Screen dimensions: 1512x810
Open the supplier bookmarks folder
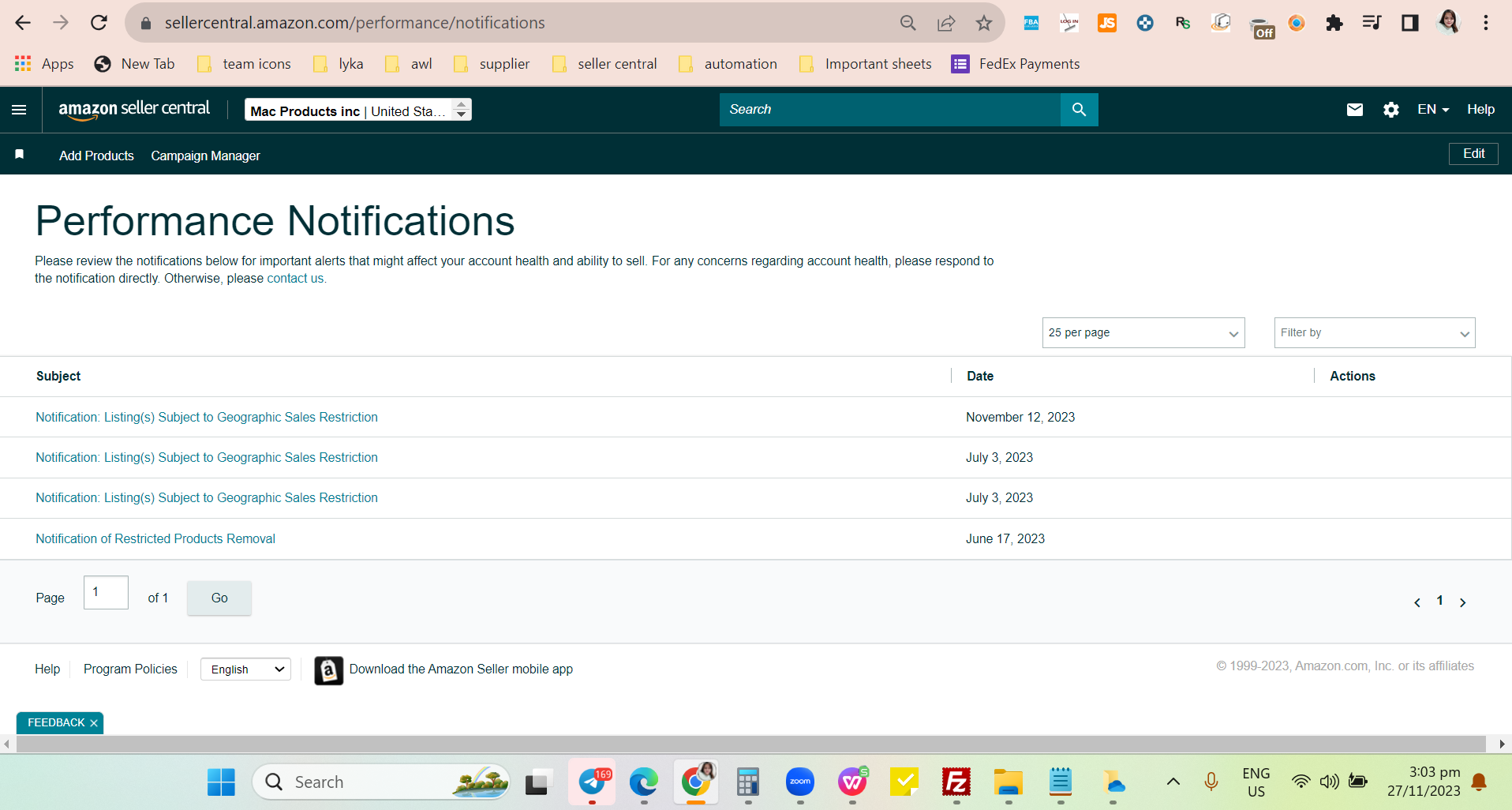[492, 64]
